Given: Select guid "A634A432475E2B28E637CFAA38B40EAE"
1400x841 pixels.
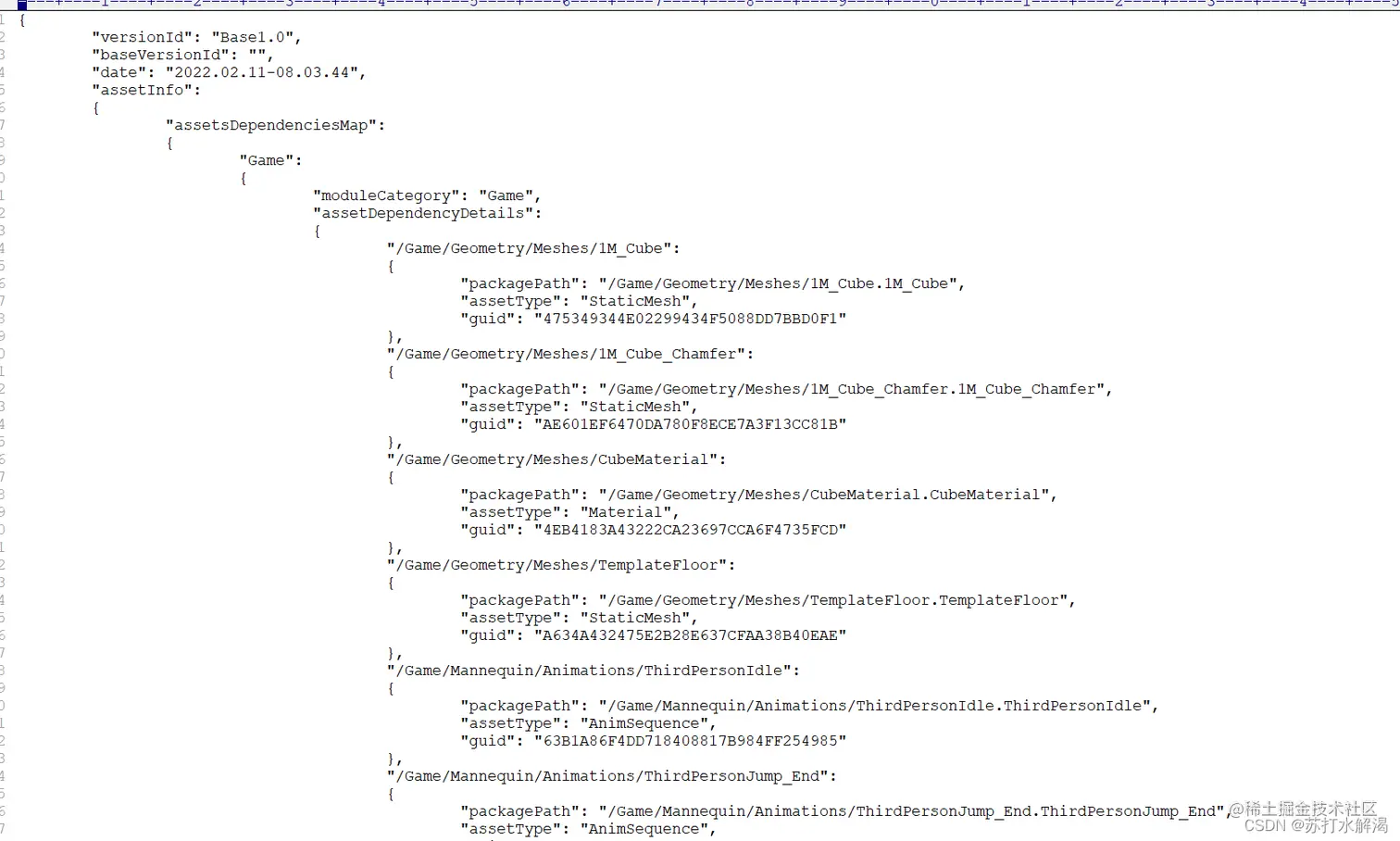Looking at the screenshot, I should coord(690,636).
